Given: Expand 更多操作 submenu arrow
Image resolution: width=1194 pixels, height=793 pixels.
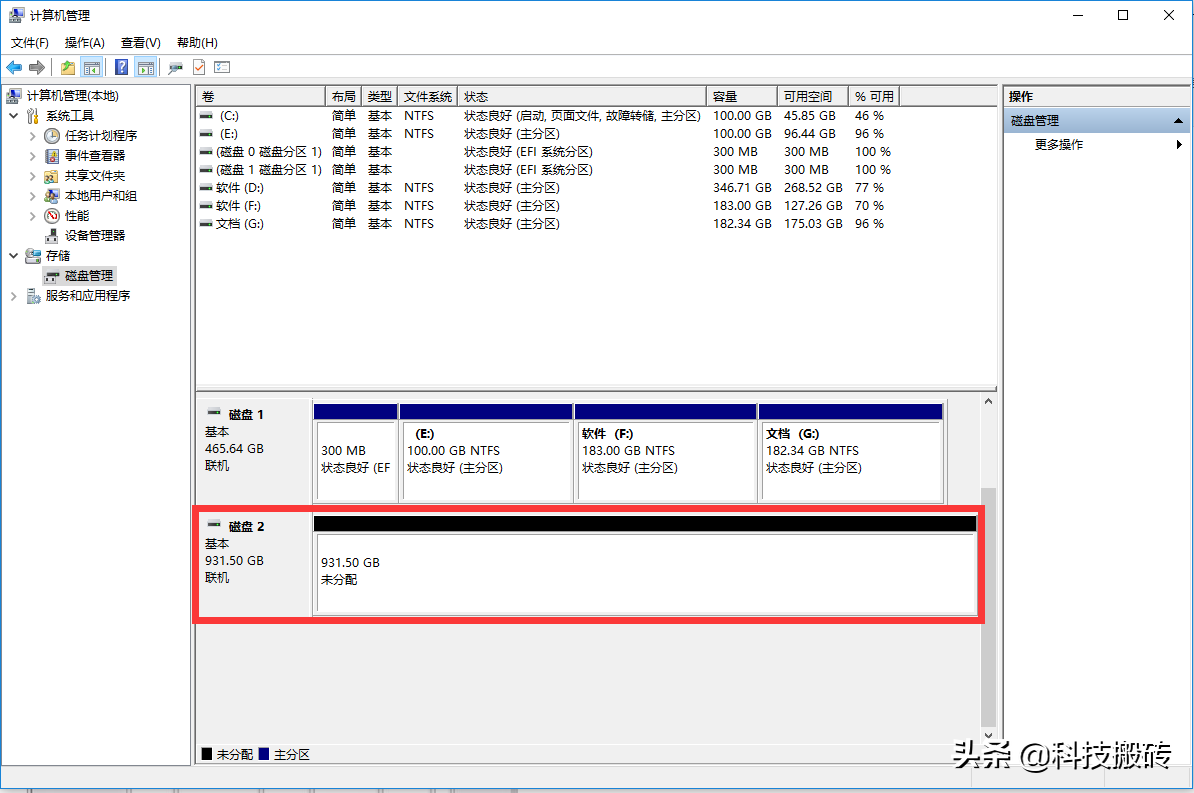Looking at the screenshot, I should pyautogui.click(x=1179, y=145).
